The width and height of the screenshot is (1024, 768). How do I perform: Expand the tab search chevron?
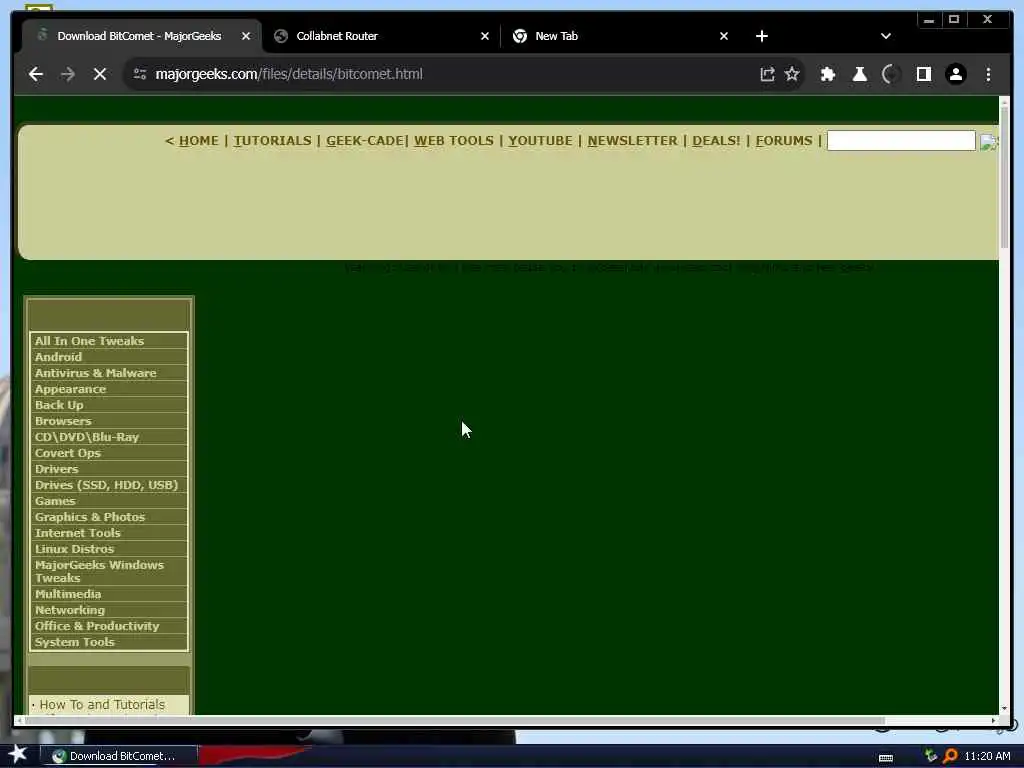(x=886, y=37)
